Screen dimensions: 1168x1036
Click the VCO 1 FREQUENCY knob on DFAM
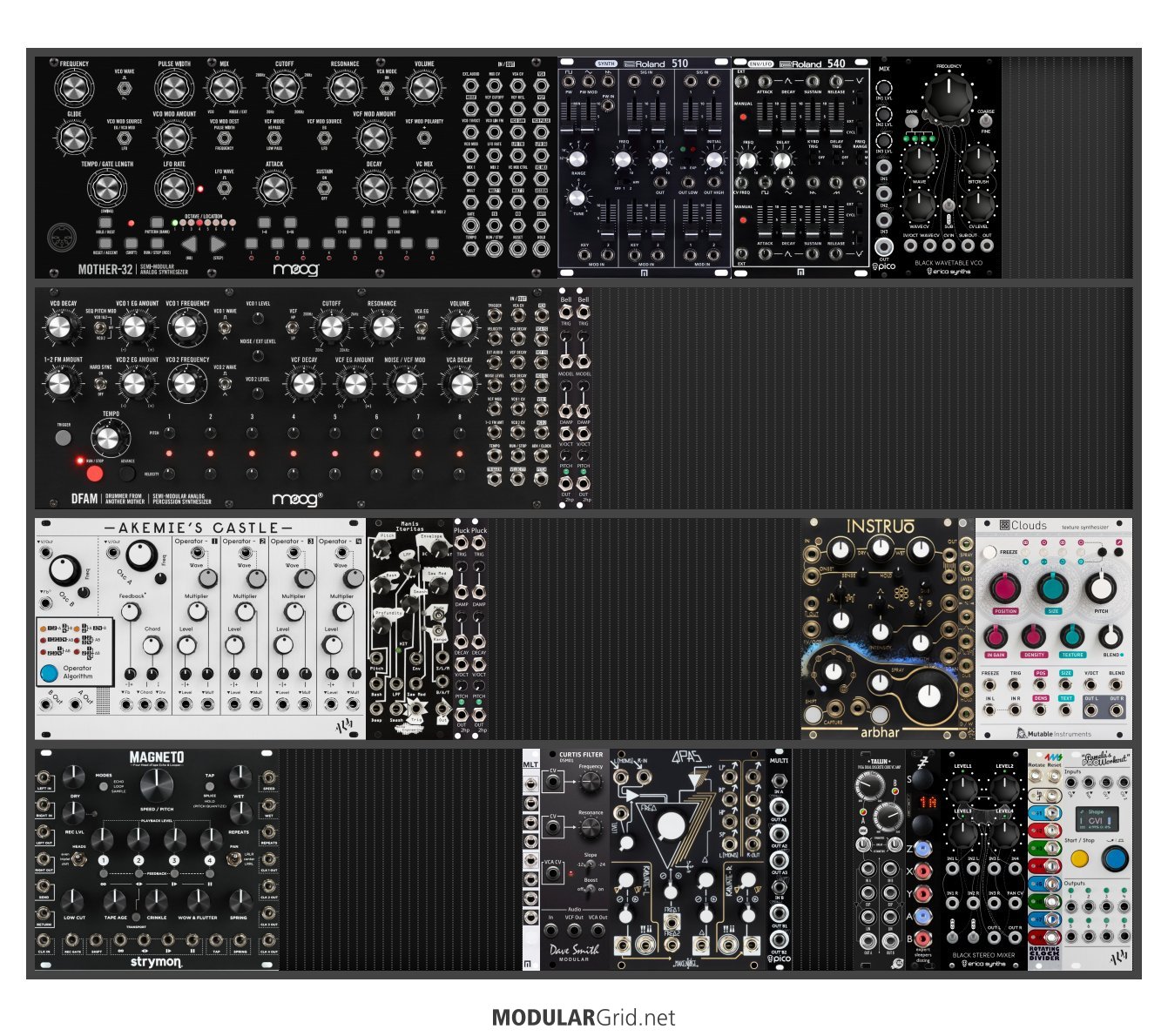186,327
